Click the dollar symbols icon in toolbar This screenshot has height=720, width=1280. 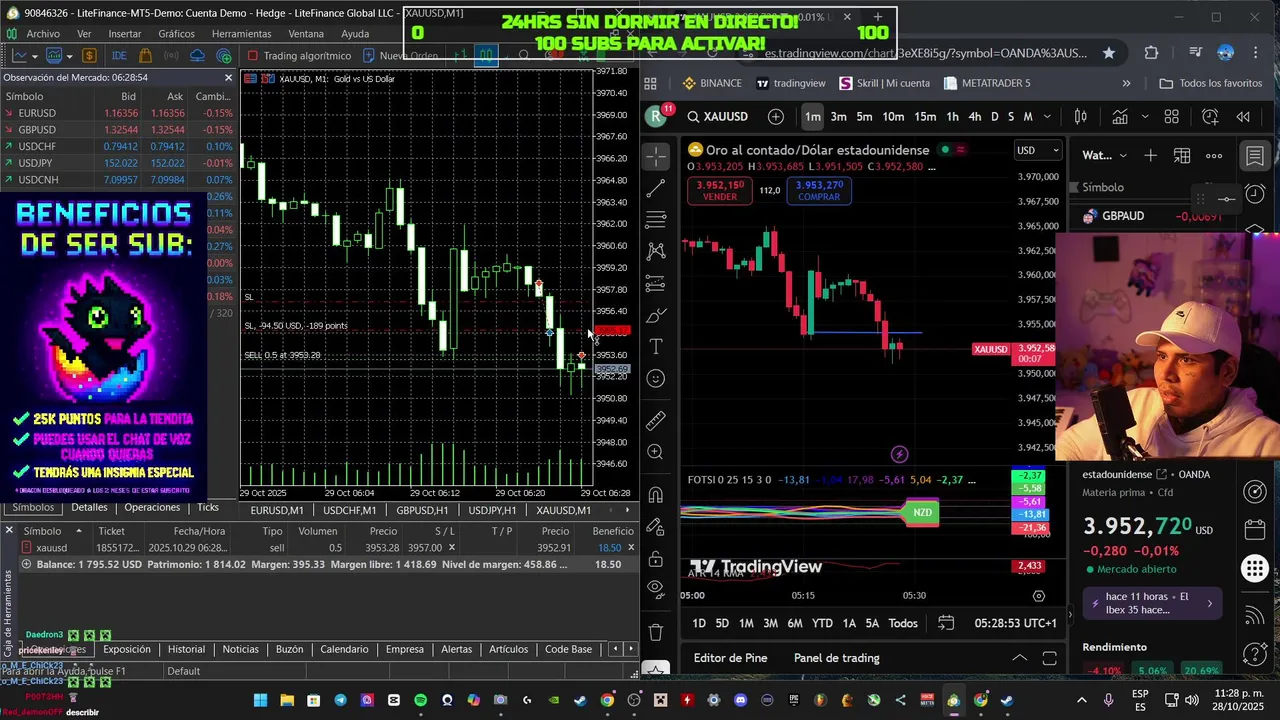pyautogui.click(x=89, y=56)
